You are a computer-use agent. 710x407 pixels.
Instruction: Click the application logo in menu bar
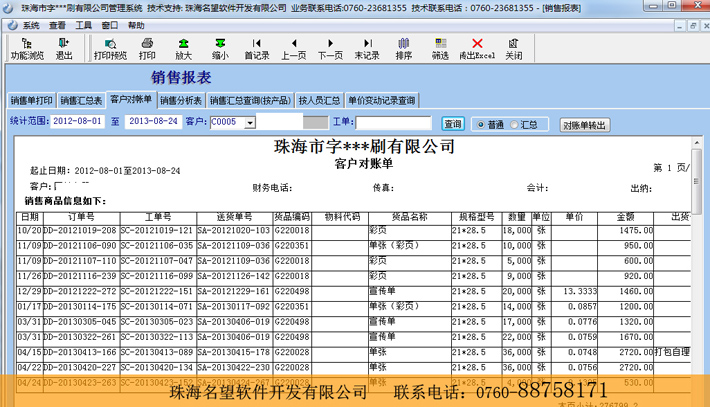tap(12, 25)
